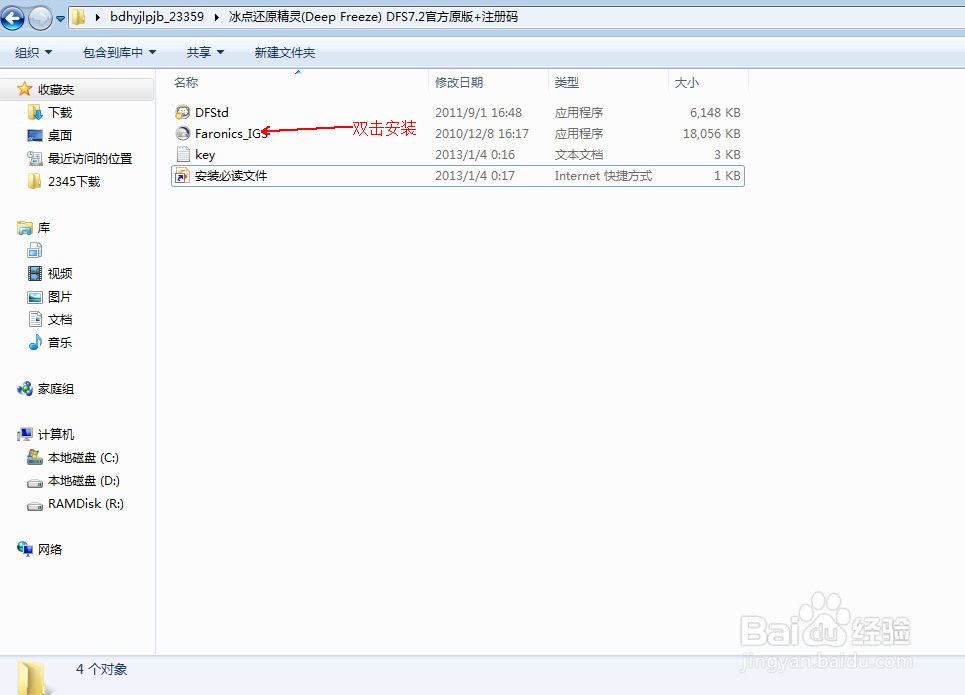The image size is (965, 695).
Task: Click the unnamed library document icon
Action: point(35,250)
